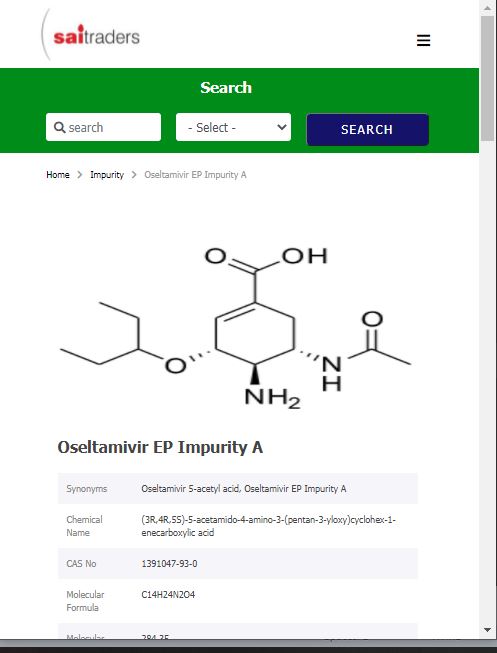Click the saitraders logo
The image size is (497, 653).
(91, 35)
